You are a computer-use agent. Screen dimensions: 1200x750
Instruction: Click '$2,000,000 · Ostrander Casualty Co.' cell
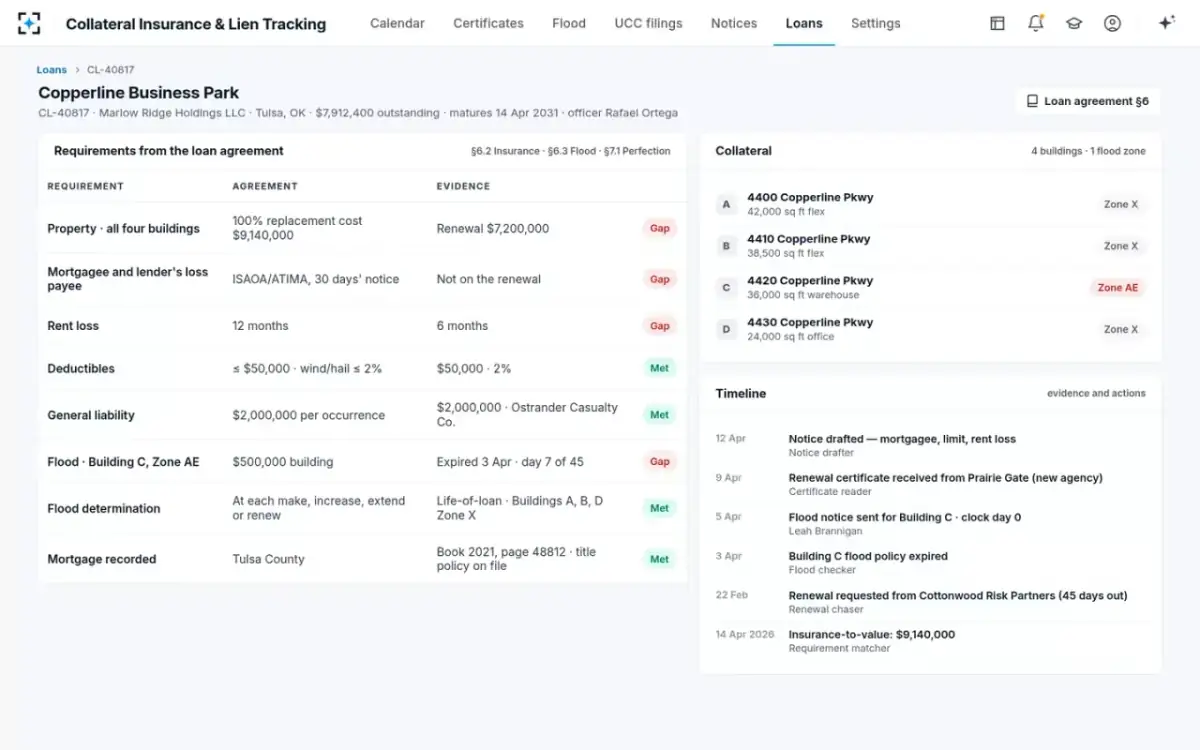pyautogui.click(x=528, y=415)
